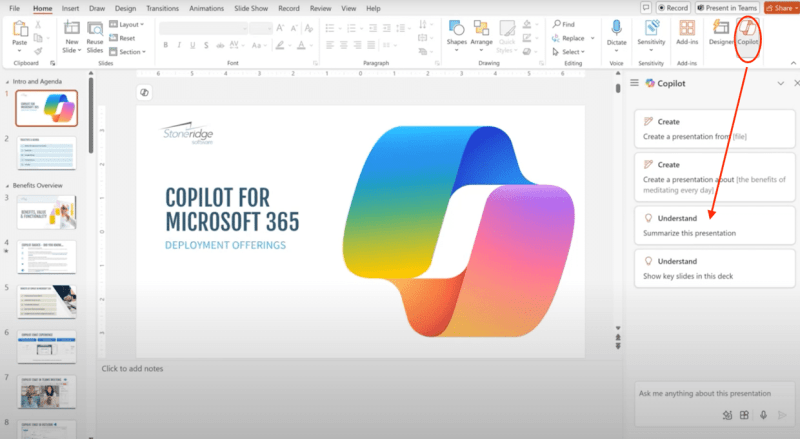
Task: Open Copilot pane hamburger menu
Action: pyautogui.click(x=634, y=83)
